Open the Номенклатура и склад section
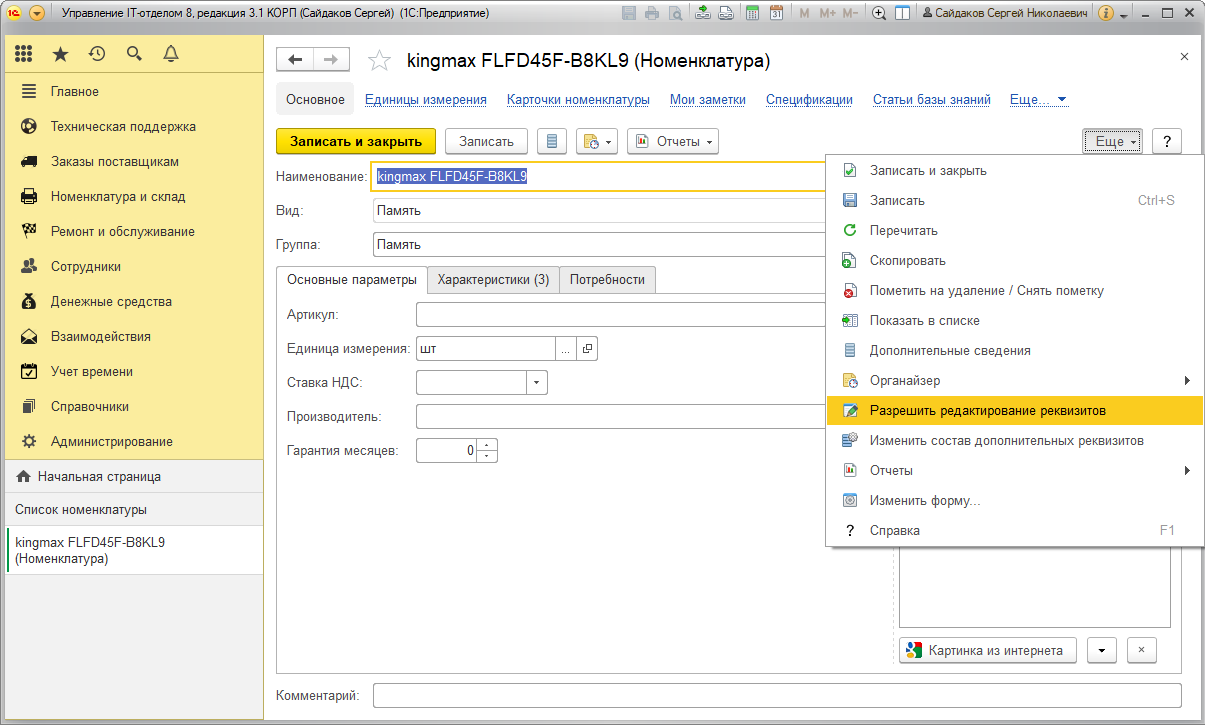This screenshot has height=725, width=1205. pos(135,196)
